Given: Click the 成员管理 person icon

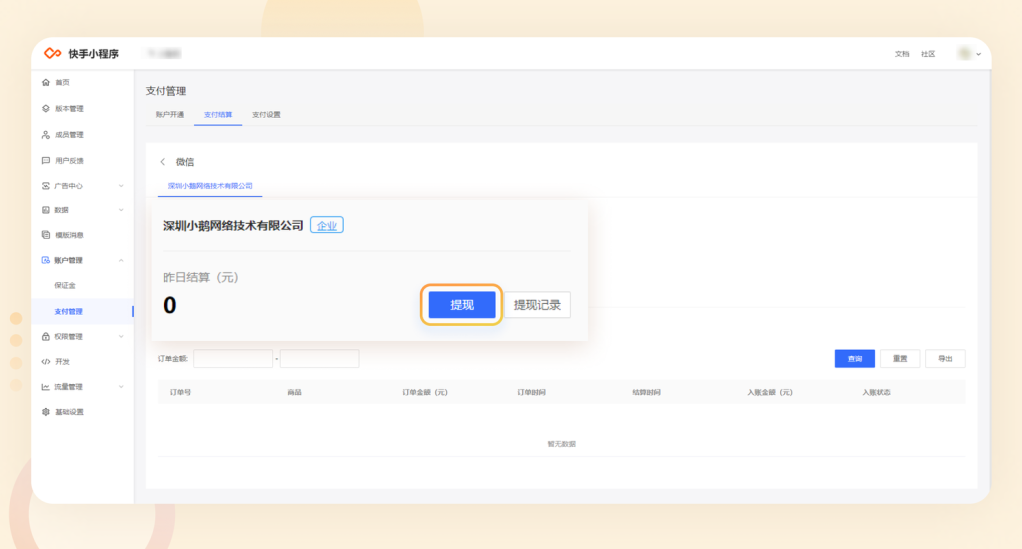Looking at the screenshot, I should pyautogui.click(x=46, y=135).
